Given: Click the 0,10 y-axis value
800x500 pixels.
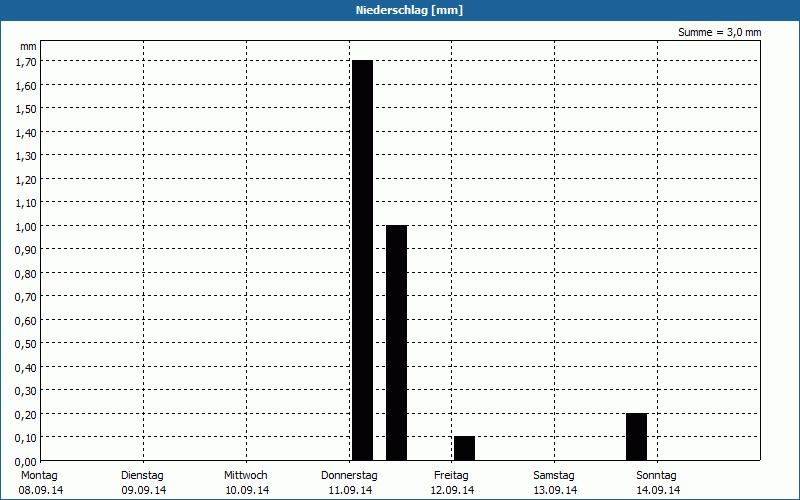Looking at the screenshot, I should tap(26, 438).
